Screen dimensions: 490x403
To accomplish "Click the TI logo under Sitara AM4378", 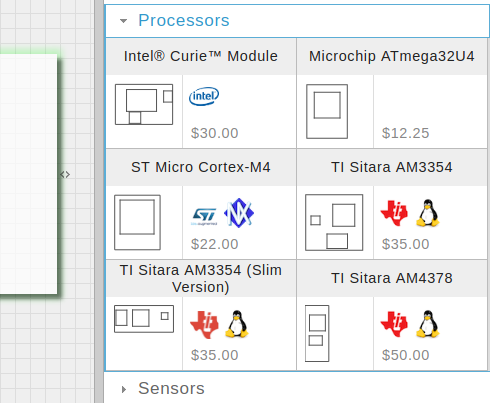I will (394, 324).
